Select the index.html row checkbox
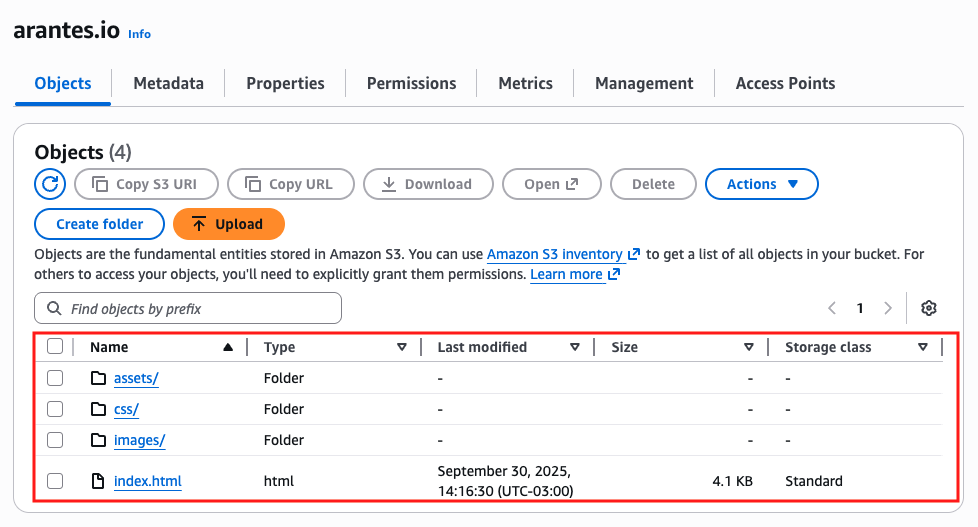Image resolution: width=978 pixels, height=527 pixels. pyautogui.click(x=55, y=481)
